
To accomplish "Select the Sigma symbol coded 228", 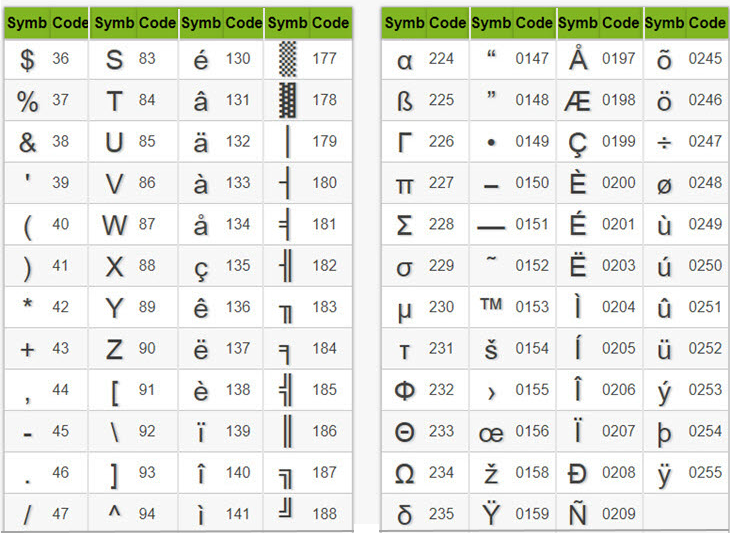I will click(x=405, y=225).
